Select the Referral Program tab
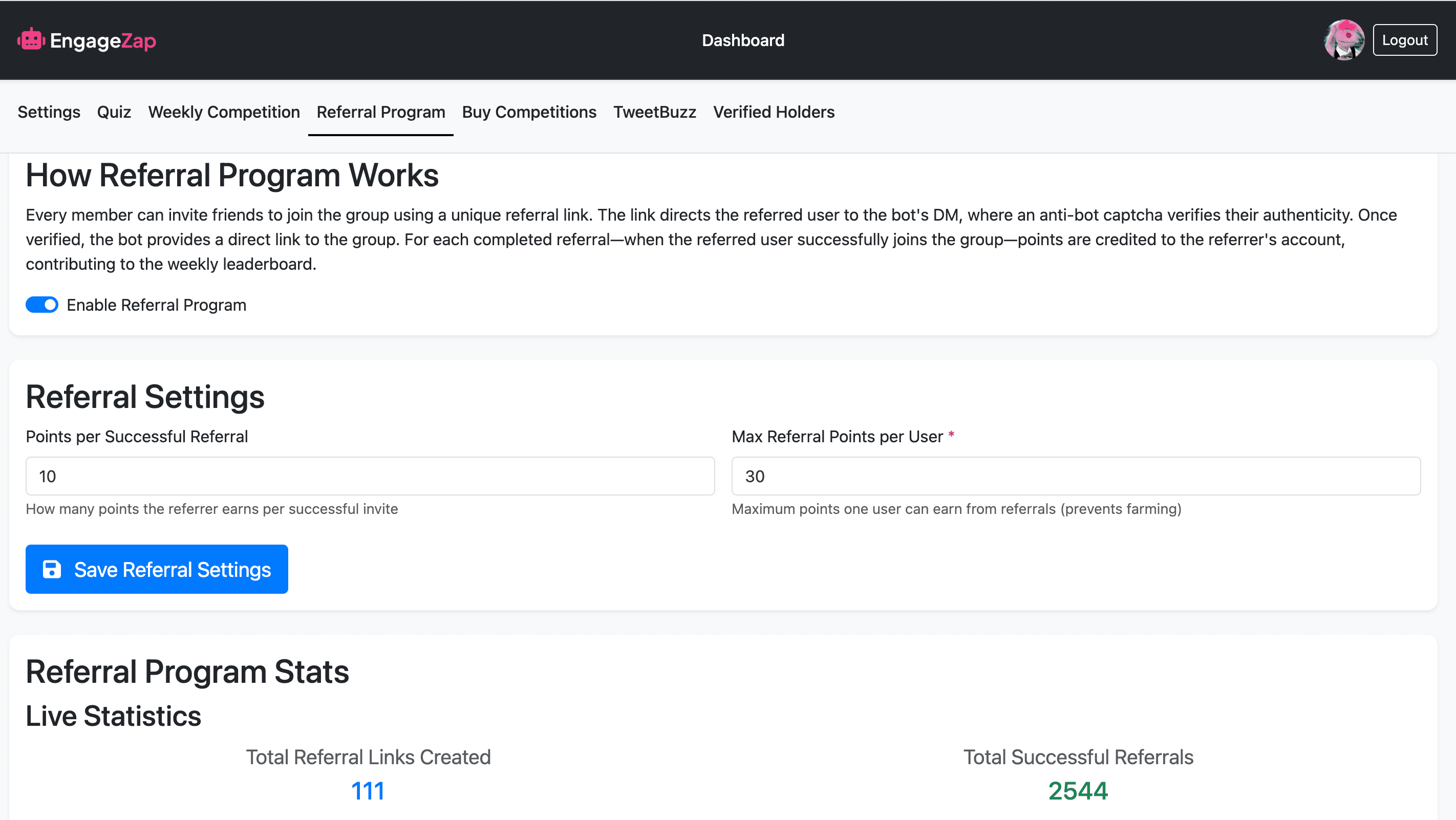This screenshot has height=820, width=1456. click(380, 112)
